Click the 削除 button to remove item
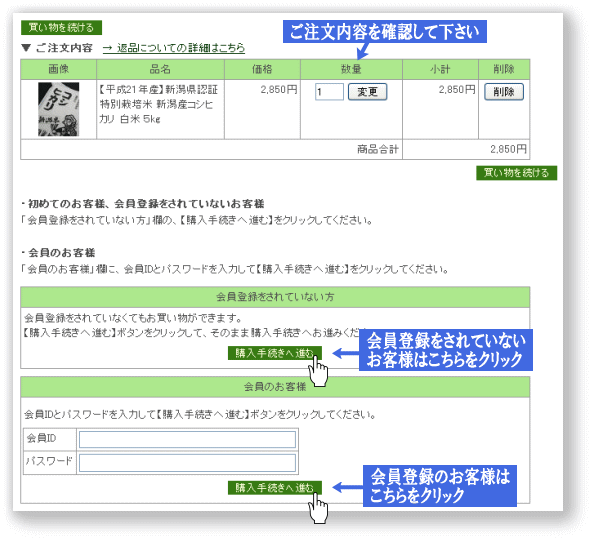 pyautogui.click(x=504, y=92)
